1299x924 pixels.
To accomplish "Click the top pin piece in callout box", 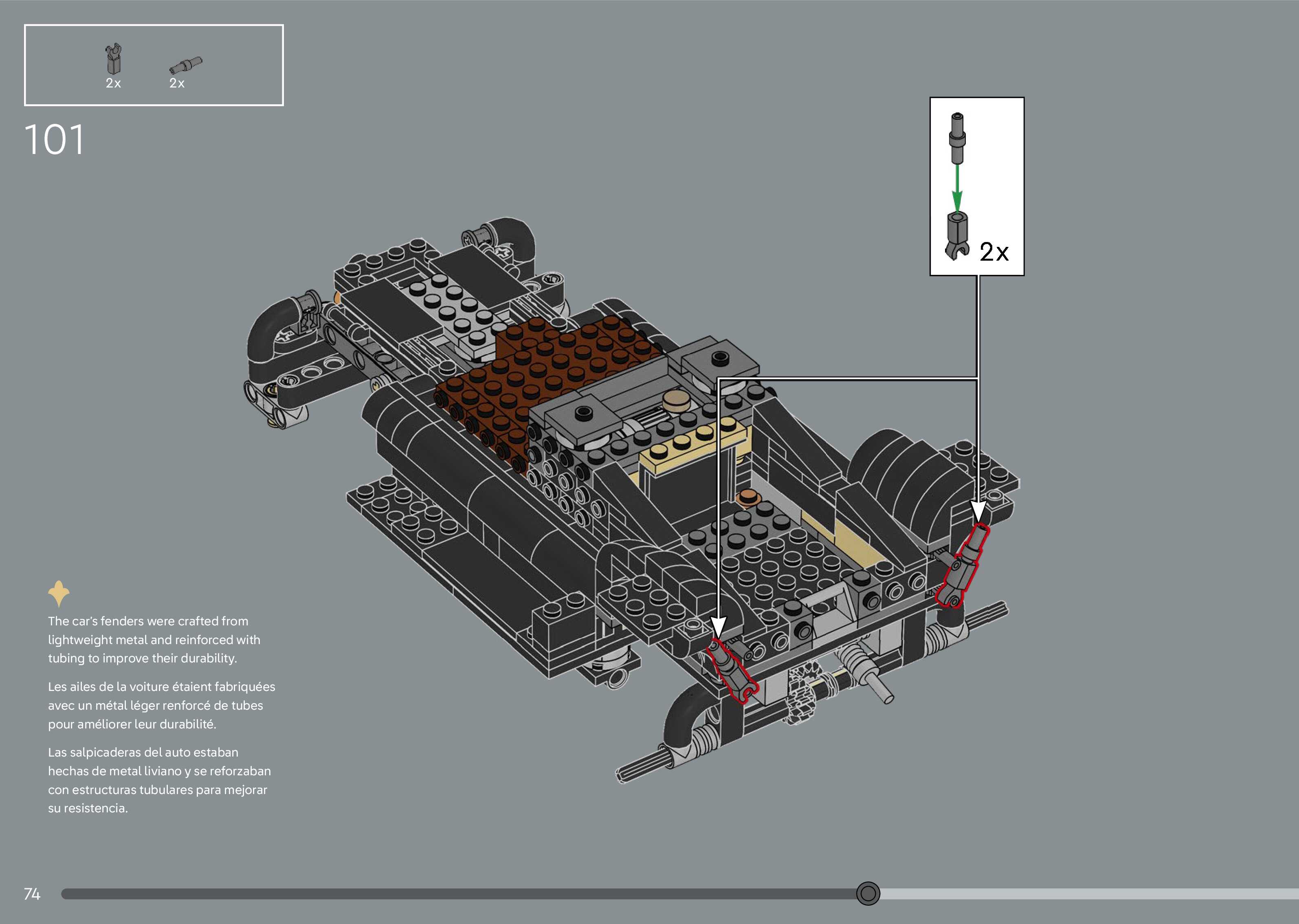I will pos(957,138).
